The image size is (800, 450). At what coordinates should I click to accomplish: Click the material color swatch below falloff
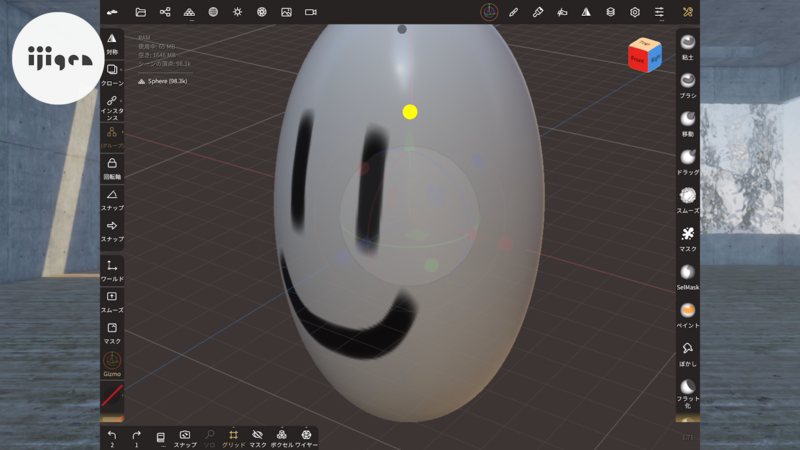[112, 419]
